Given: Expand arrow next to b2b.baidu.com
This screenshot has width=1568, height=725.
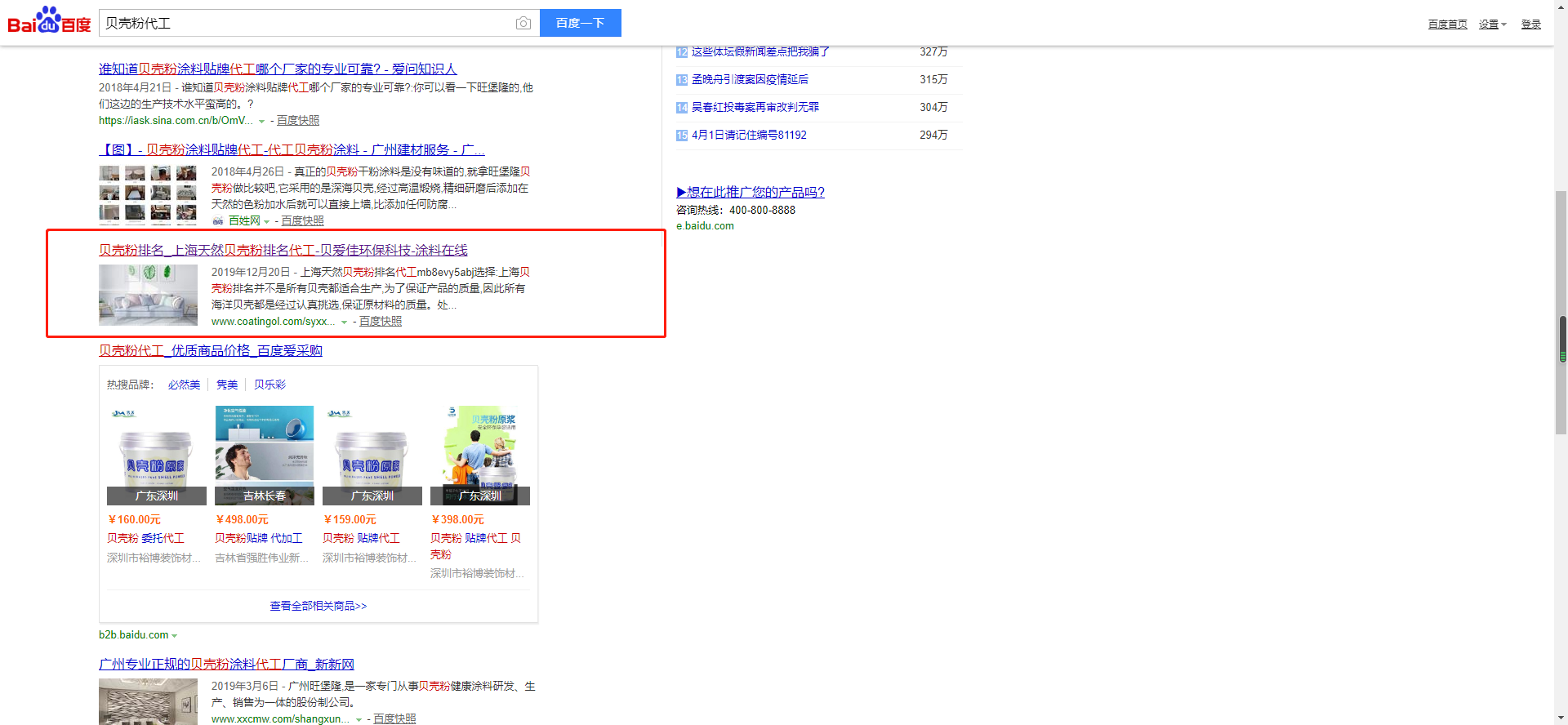Looking at the screenshot, I should (x=175, y=636).
